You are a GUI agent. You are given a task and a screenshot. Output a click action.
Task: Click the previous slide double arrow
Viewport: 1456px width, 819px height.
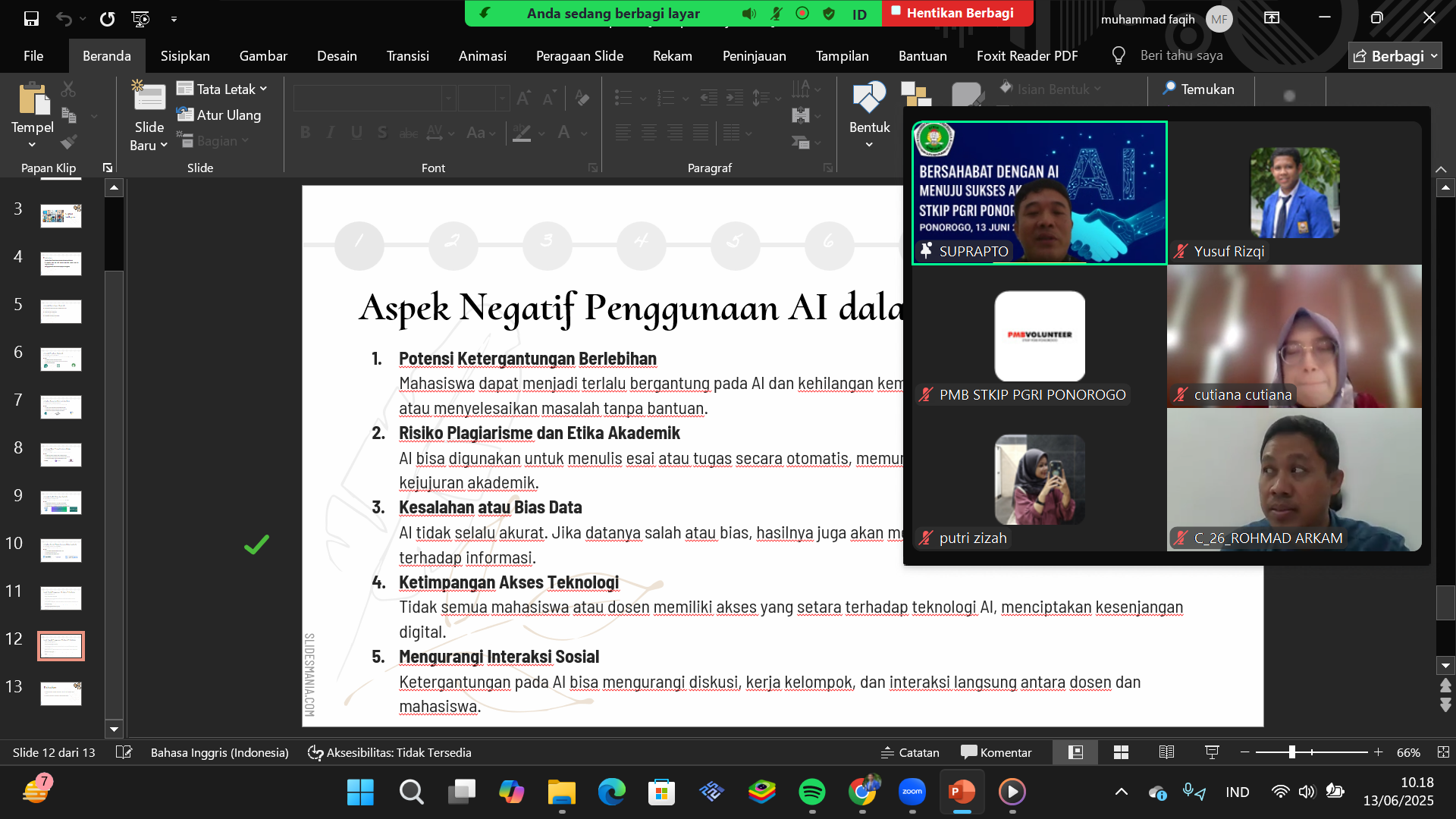[1445, 686]
